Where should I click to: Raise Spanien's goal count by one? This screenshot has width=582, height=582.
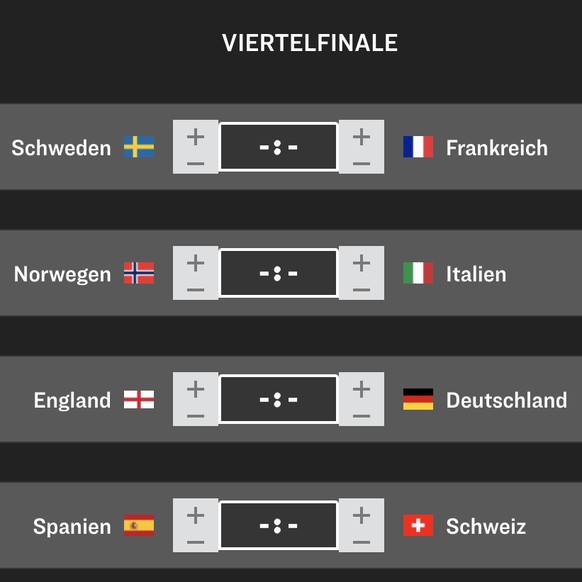(196, 516)
